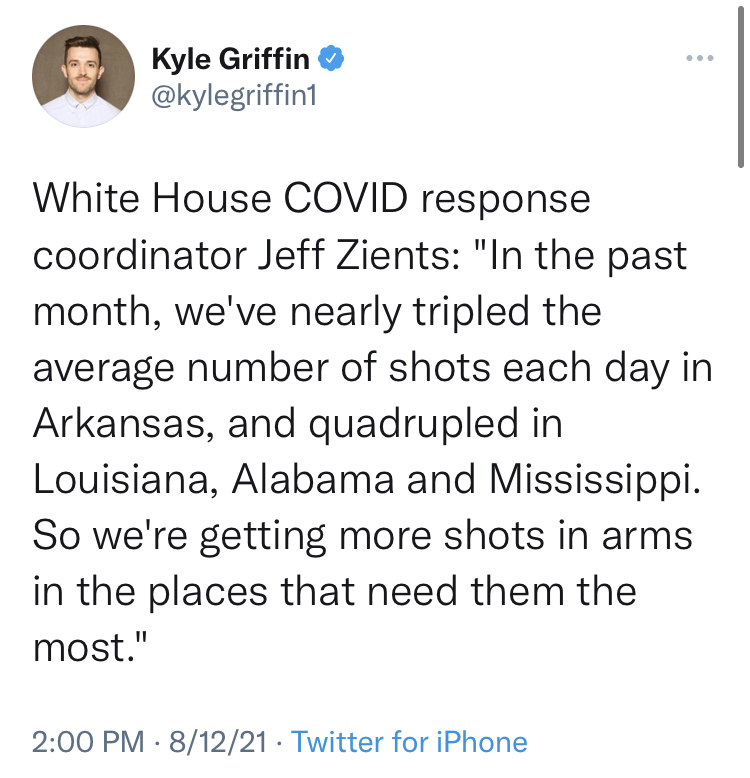Click the scrollbar thumb on the right edge

click(741, 85)
